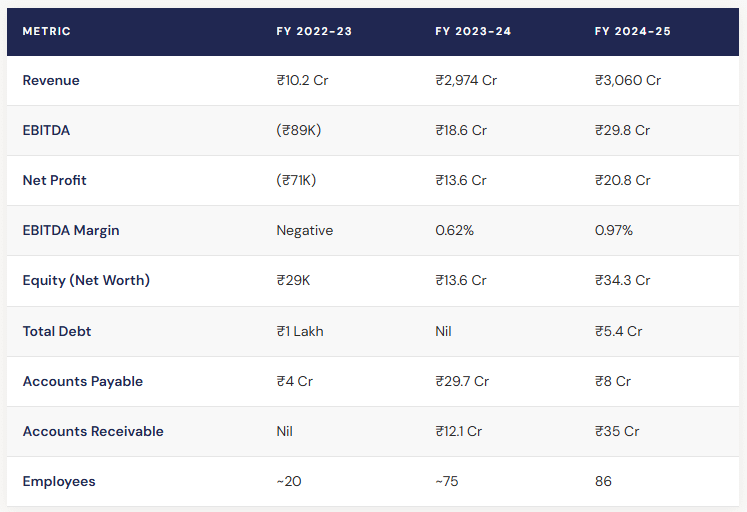Select the 0.97% EBITDA margin cell
The height and width of the screenshot is (512, 747).
(x=614, y=231)
